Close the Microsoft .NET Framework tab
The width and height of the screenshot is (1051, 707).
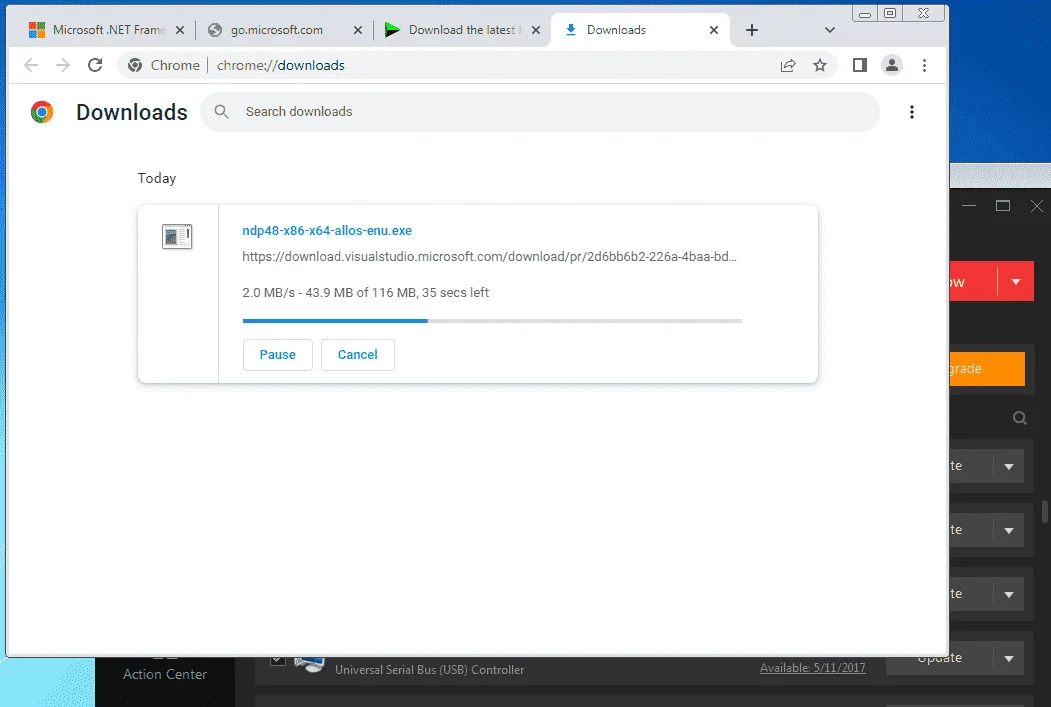180,30
